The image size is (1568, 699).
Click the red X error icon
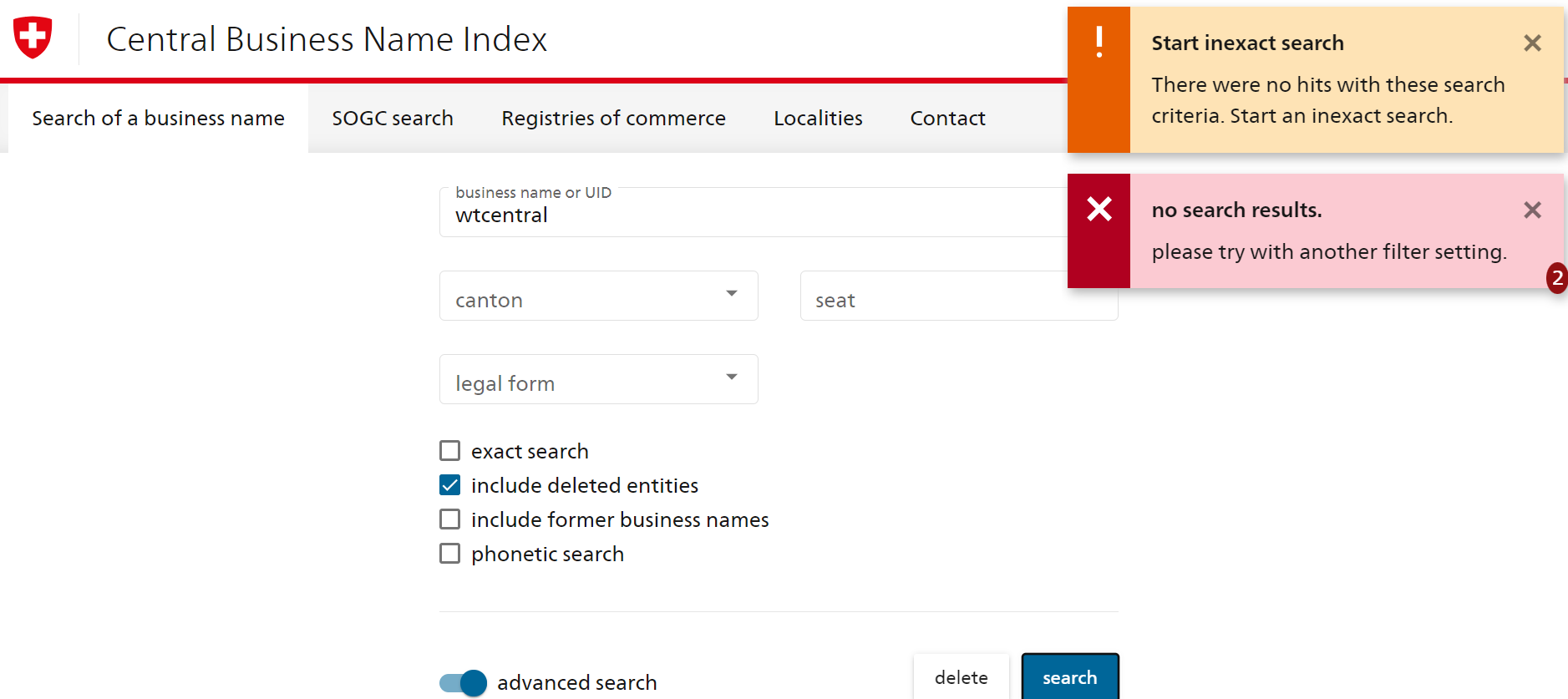[1099, 209]
